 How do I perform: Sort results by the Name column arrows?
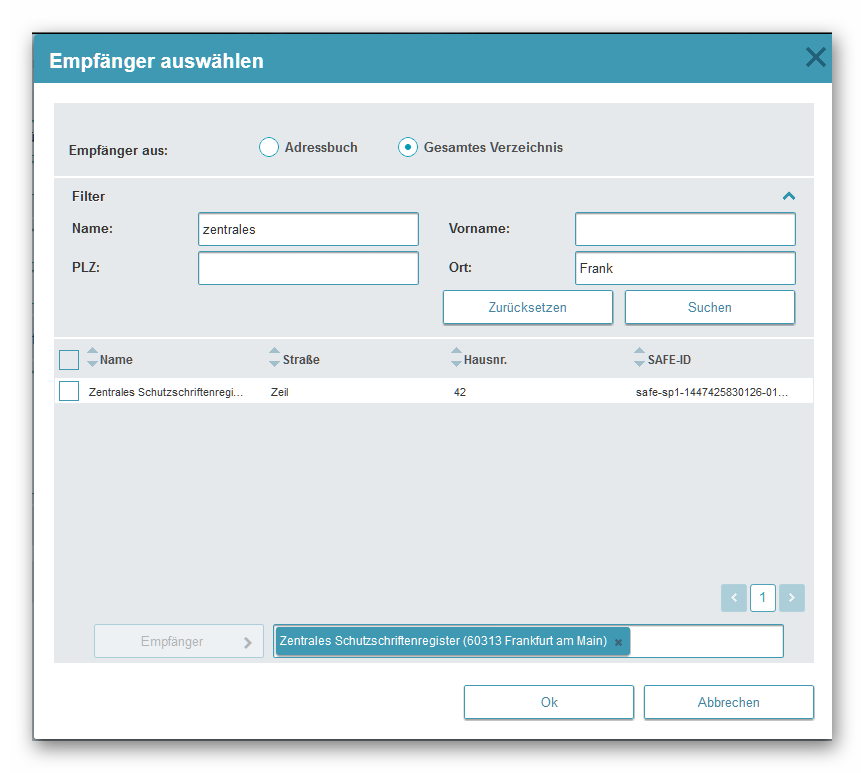click(x=93, y=358)
